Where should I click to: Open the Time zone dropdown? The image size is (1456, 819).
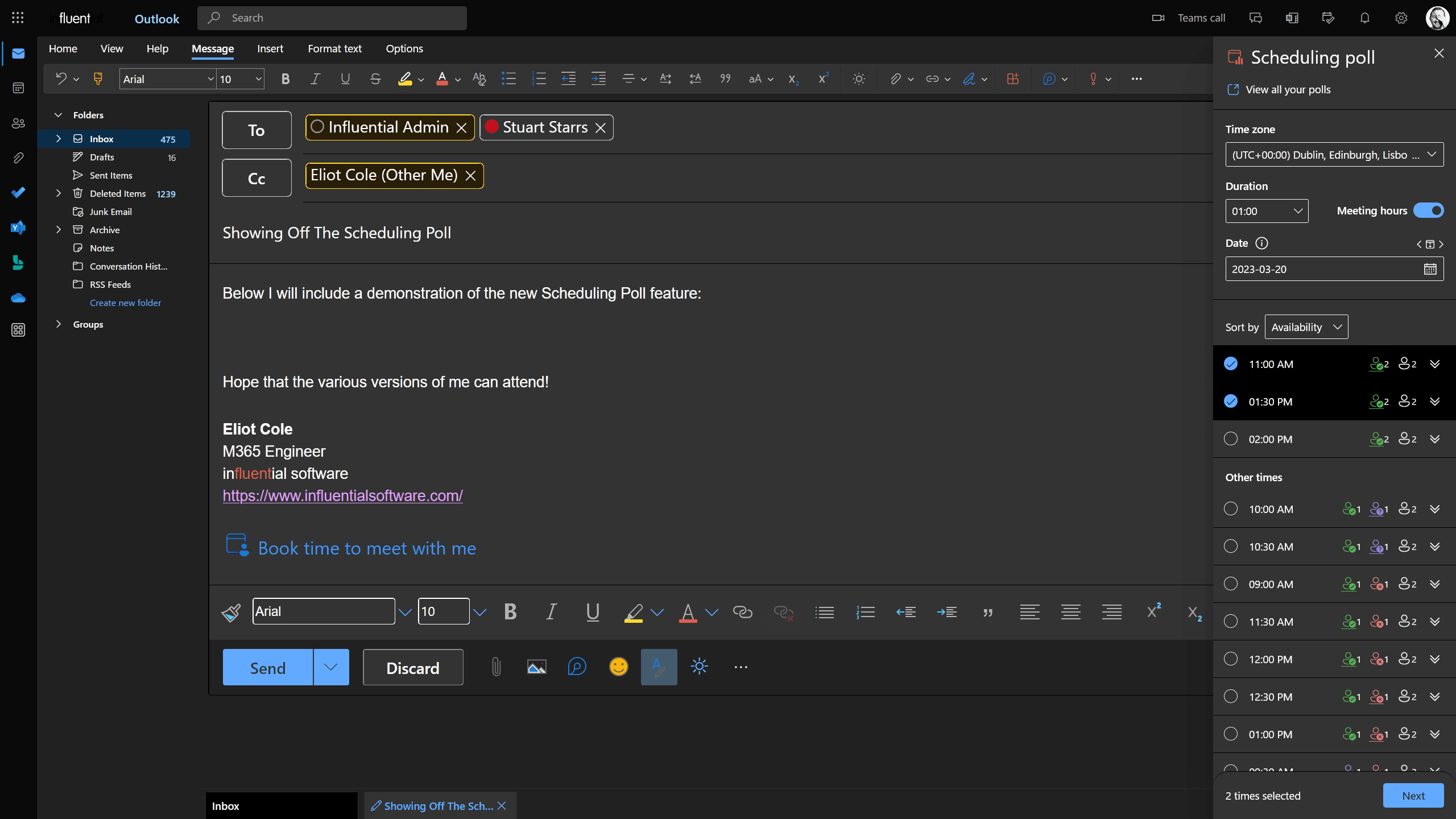[x=1334, y=155]
